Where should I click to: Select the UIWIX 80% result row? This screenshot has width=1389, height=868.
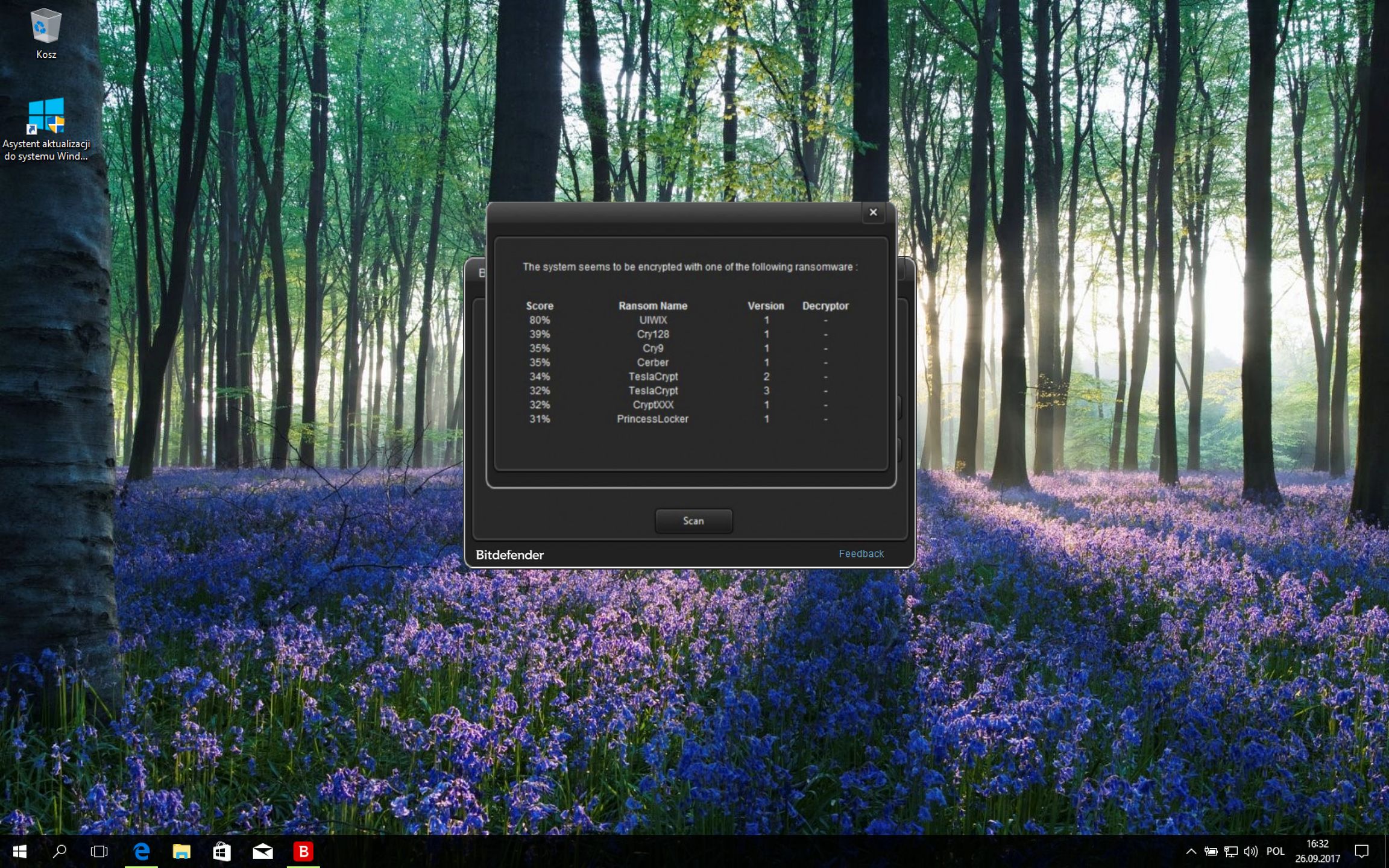tap(652, 320)
